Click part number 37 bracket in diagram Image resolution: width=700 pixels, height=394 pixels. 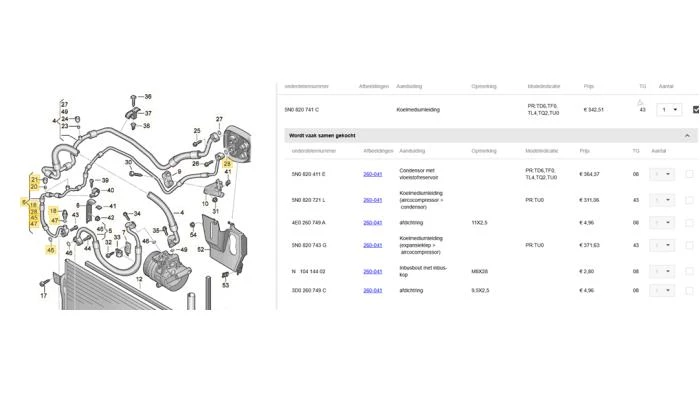pos(148,113)
